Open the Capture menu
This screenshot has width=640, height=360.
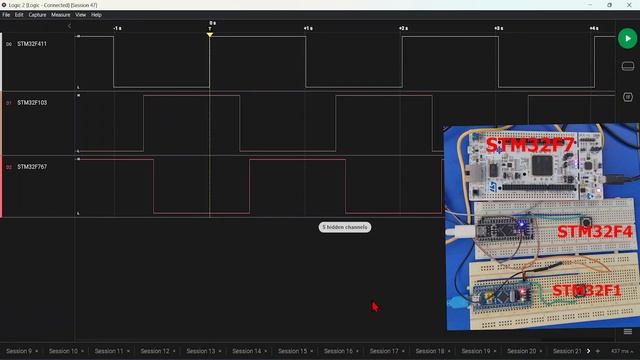[x=37, y=15]
